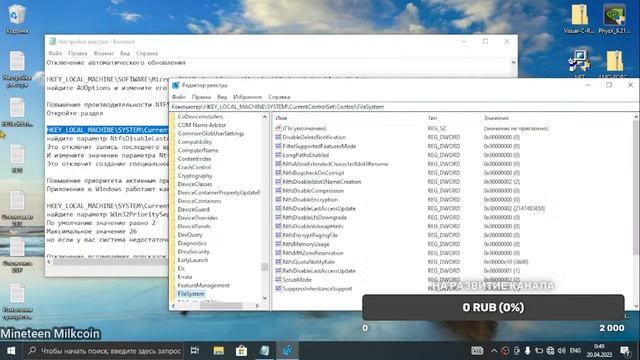Switch to Notepad via its taskbar icon

[x=264, y=351]
